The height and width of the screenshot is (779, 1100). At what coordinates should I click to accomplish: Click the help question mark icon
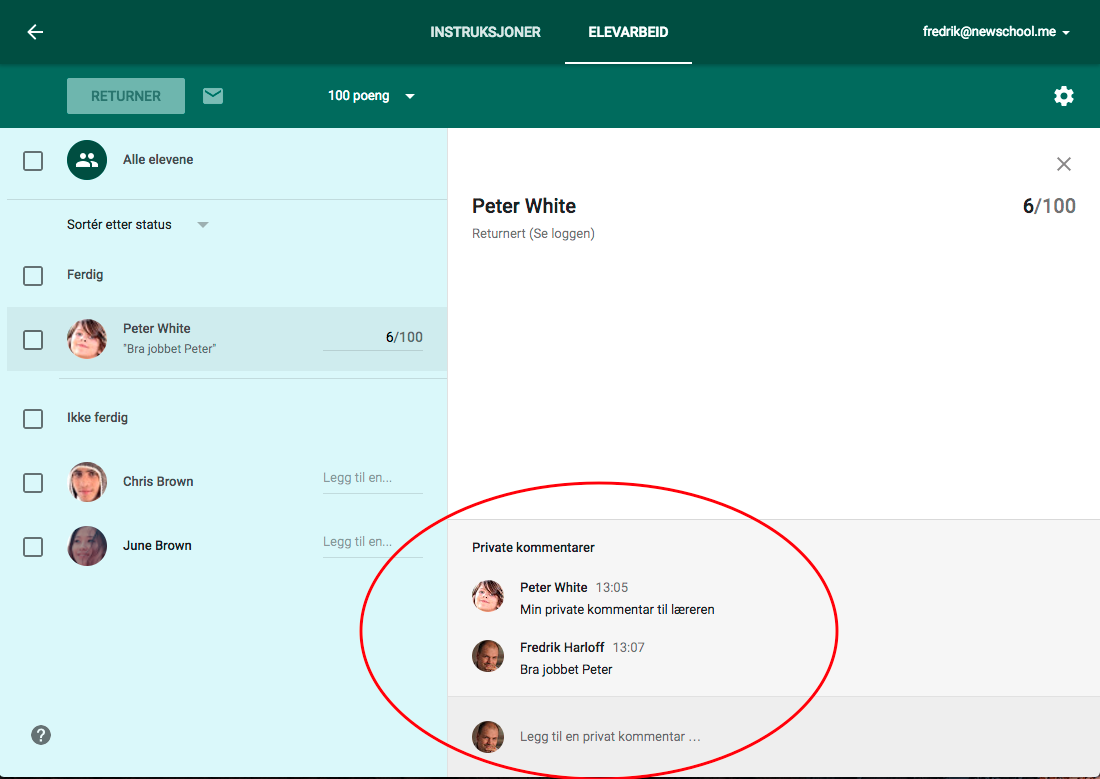click(x=41, y=735)
